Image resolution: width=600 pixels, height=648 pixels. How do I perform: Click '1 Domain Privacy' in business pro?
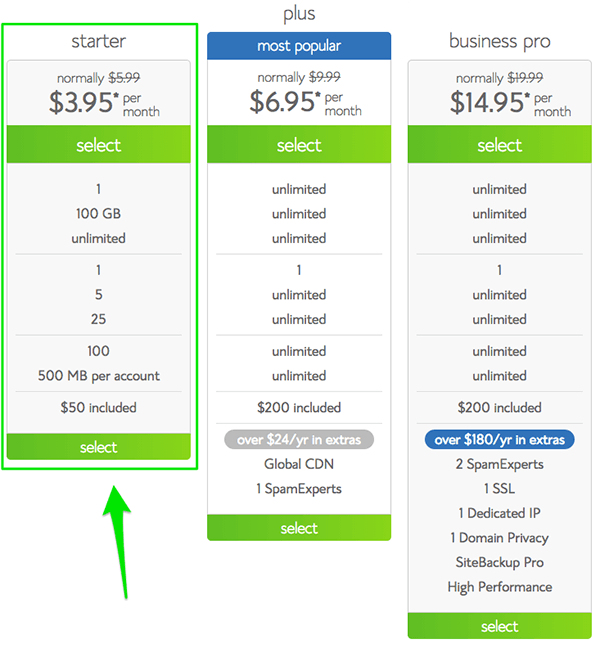click(499, 538)
